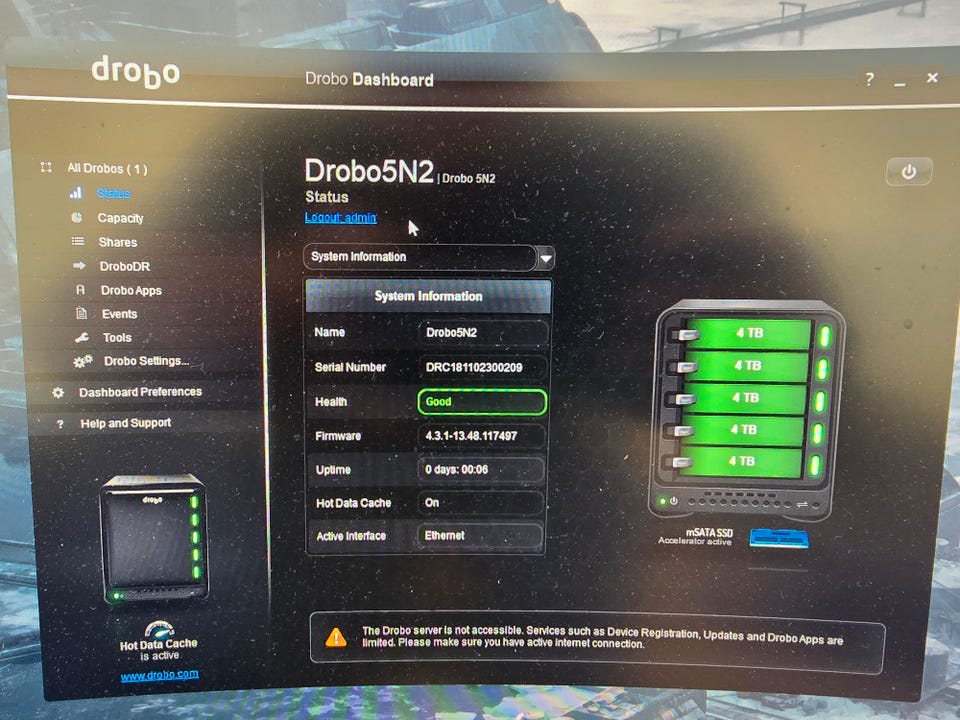Click the Status bar-chart icon in sidebar

pos(76,193)
